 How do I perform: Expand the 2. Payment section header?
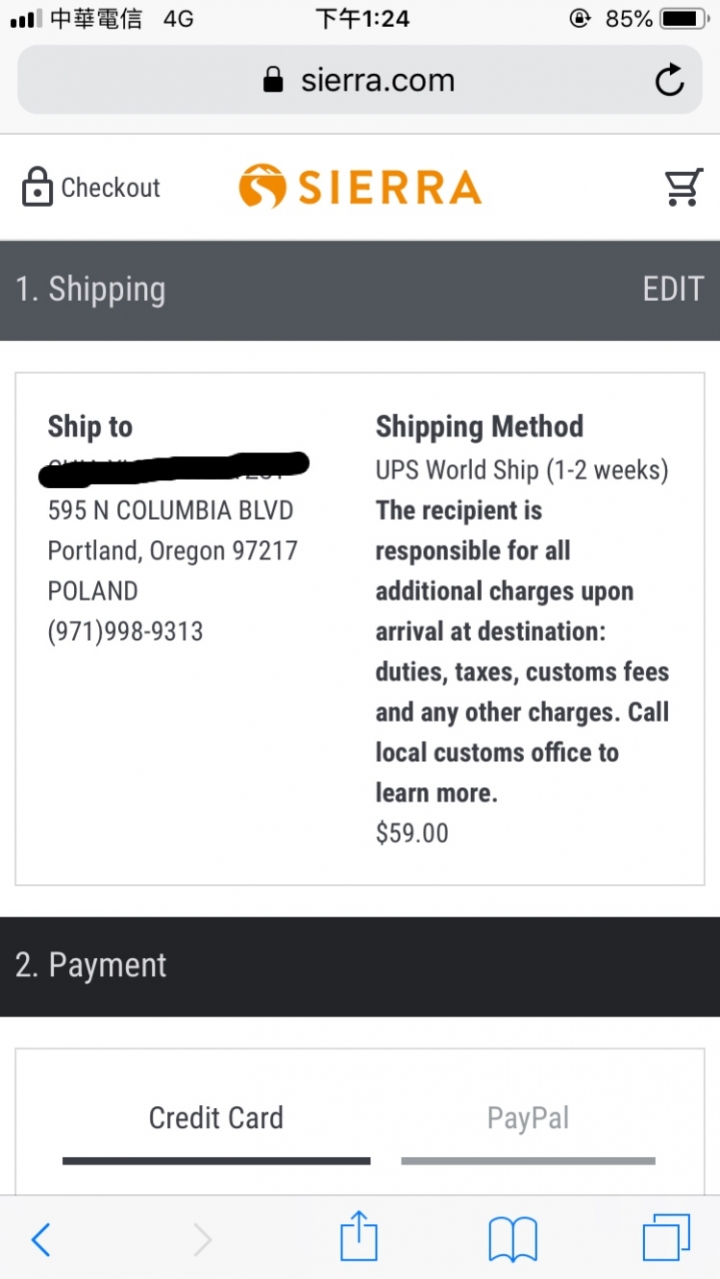pos(360,966)
